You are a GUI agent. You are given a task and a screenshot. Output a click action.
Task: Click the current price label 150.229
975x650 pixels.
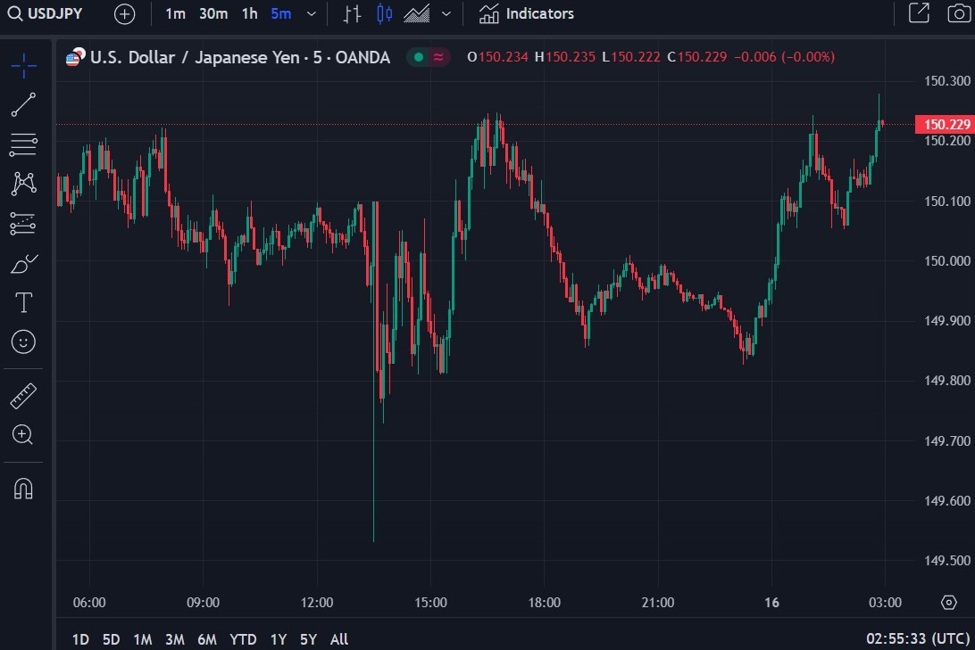[x=943, y=124]
